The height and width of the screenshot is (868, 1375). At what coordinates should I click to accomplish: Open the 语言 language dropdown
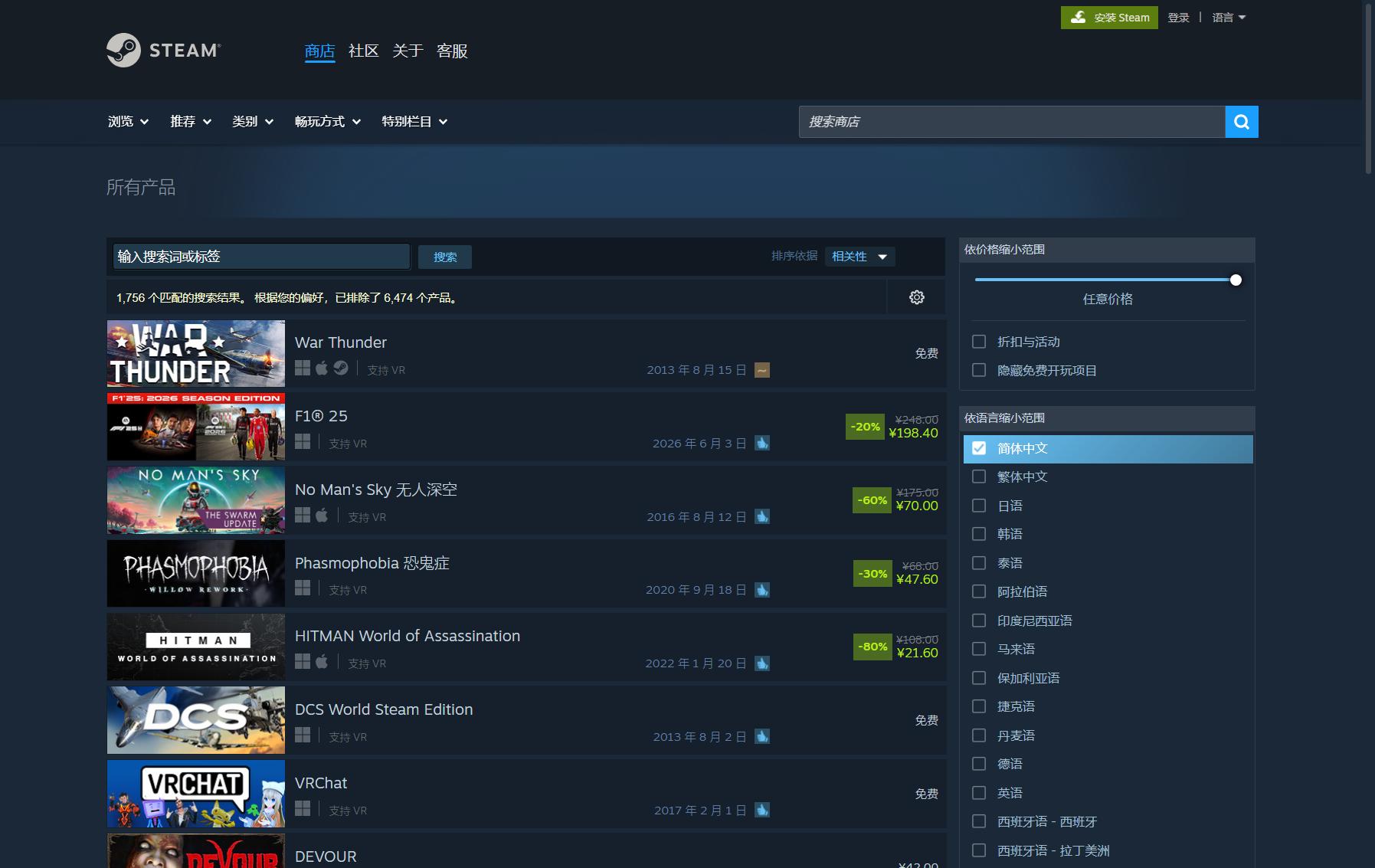[x=1229, y=18]
